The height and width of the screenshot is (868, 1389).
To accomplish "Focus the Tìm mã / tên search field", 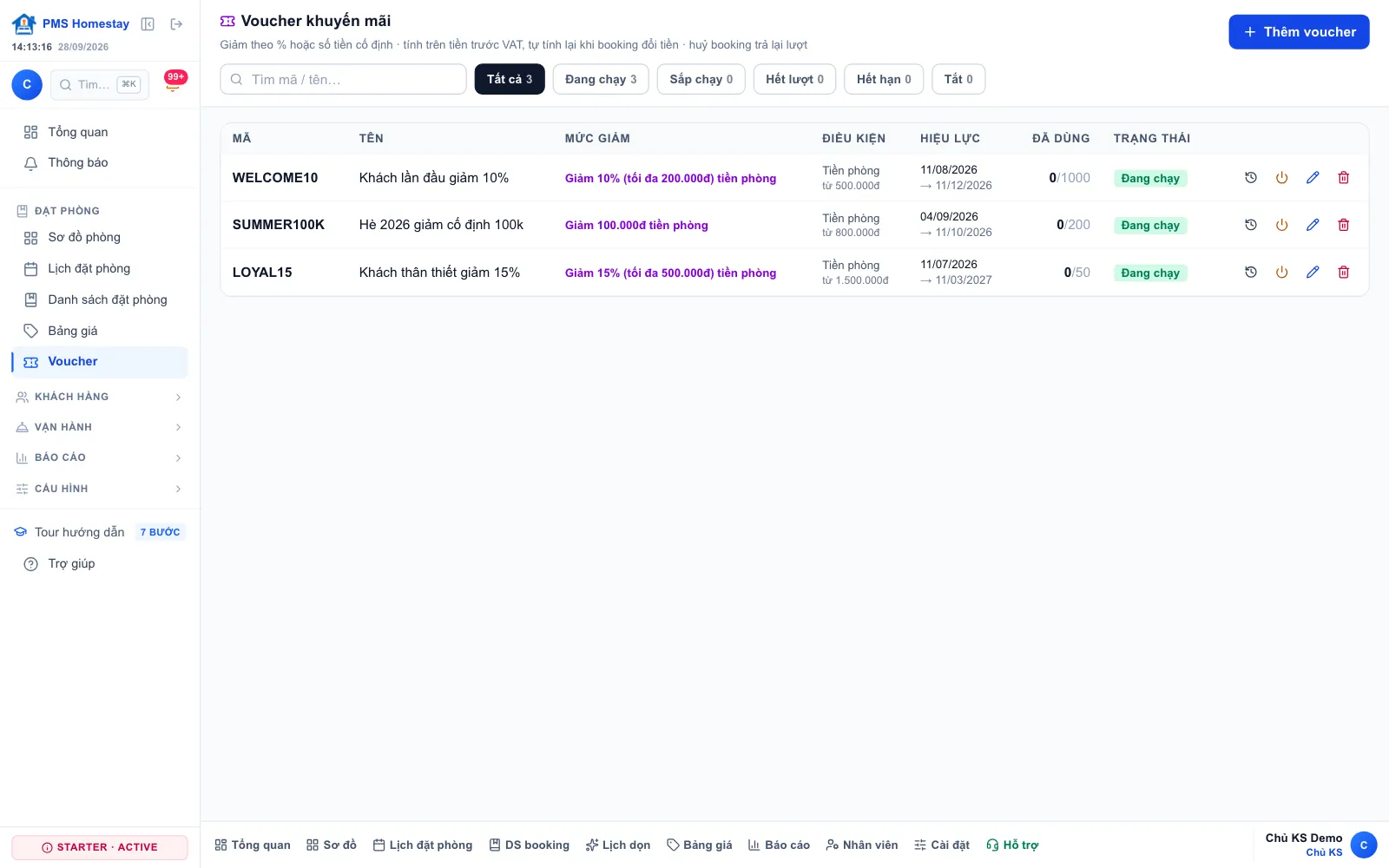I will [343, 79].
